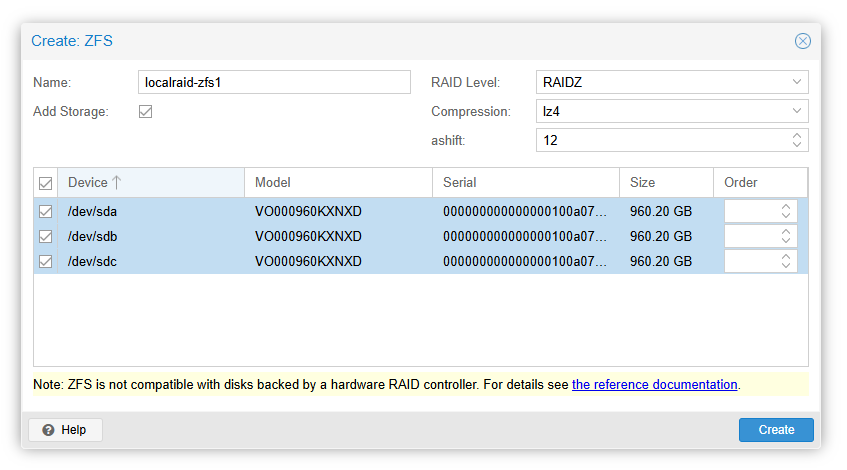Toggle the select-all header checkbox
This screenshot has width=847, height=470.
point(45,183)
